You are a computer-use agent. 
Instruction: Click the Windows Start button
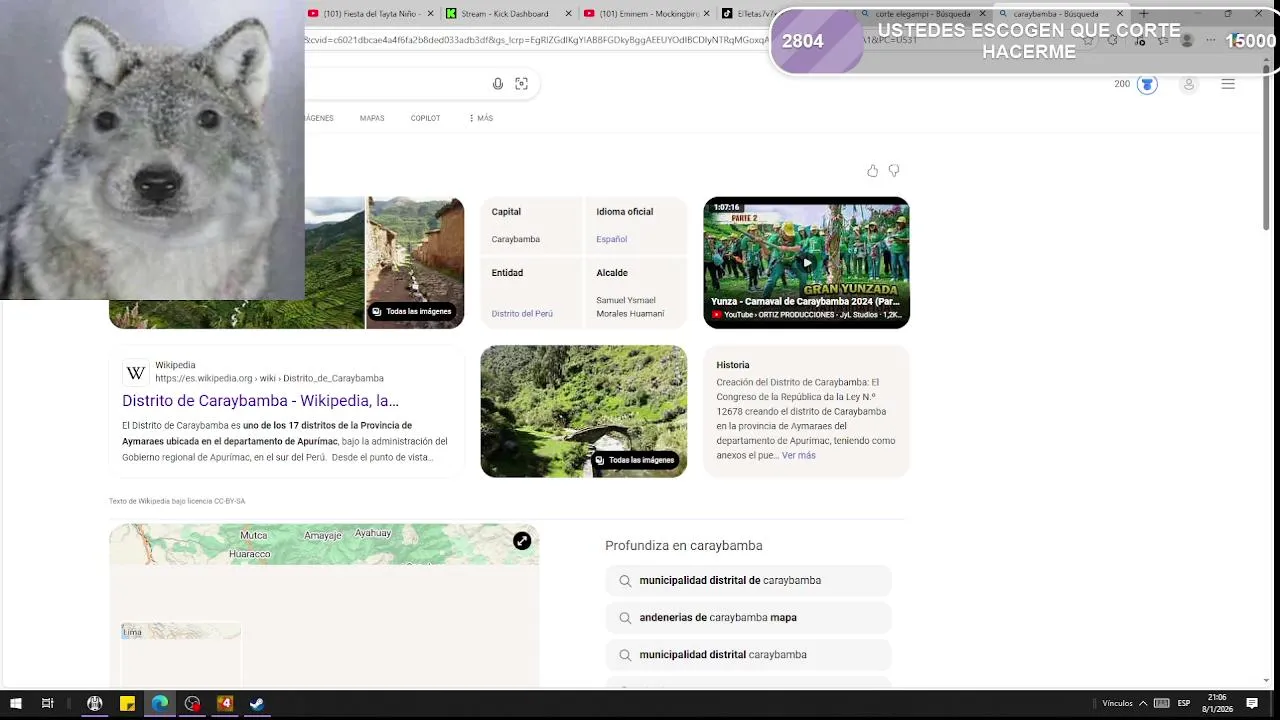point(15,703)
